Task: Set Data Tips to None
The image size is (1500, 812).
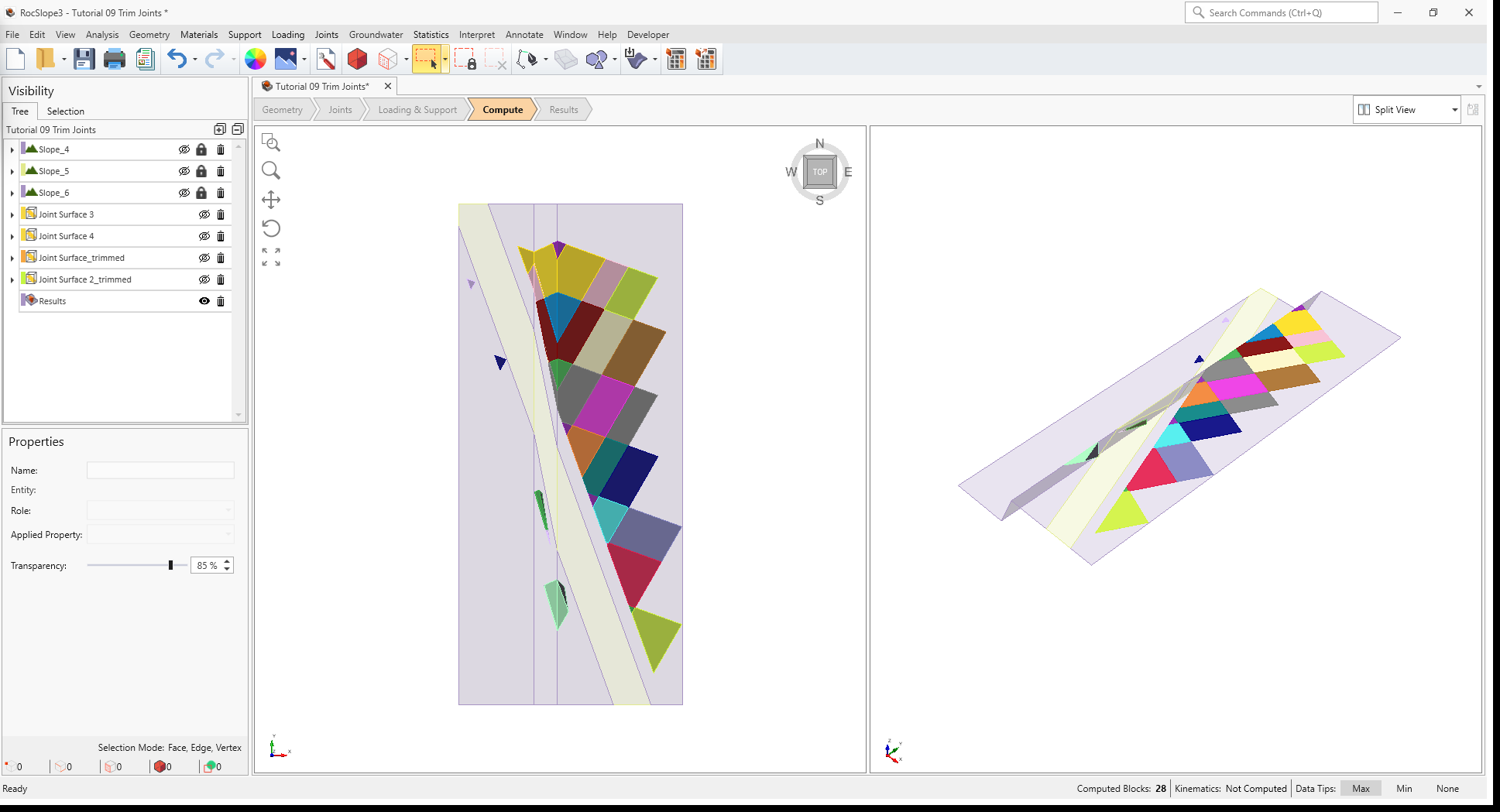Action: 1447,789
